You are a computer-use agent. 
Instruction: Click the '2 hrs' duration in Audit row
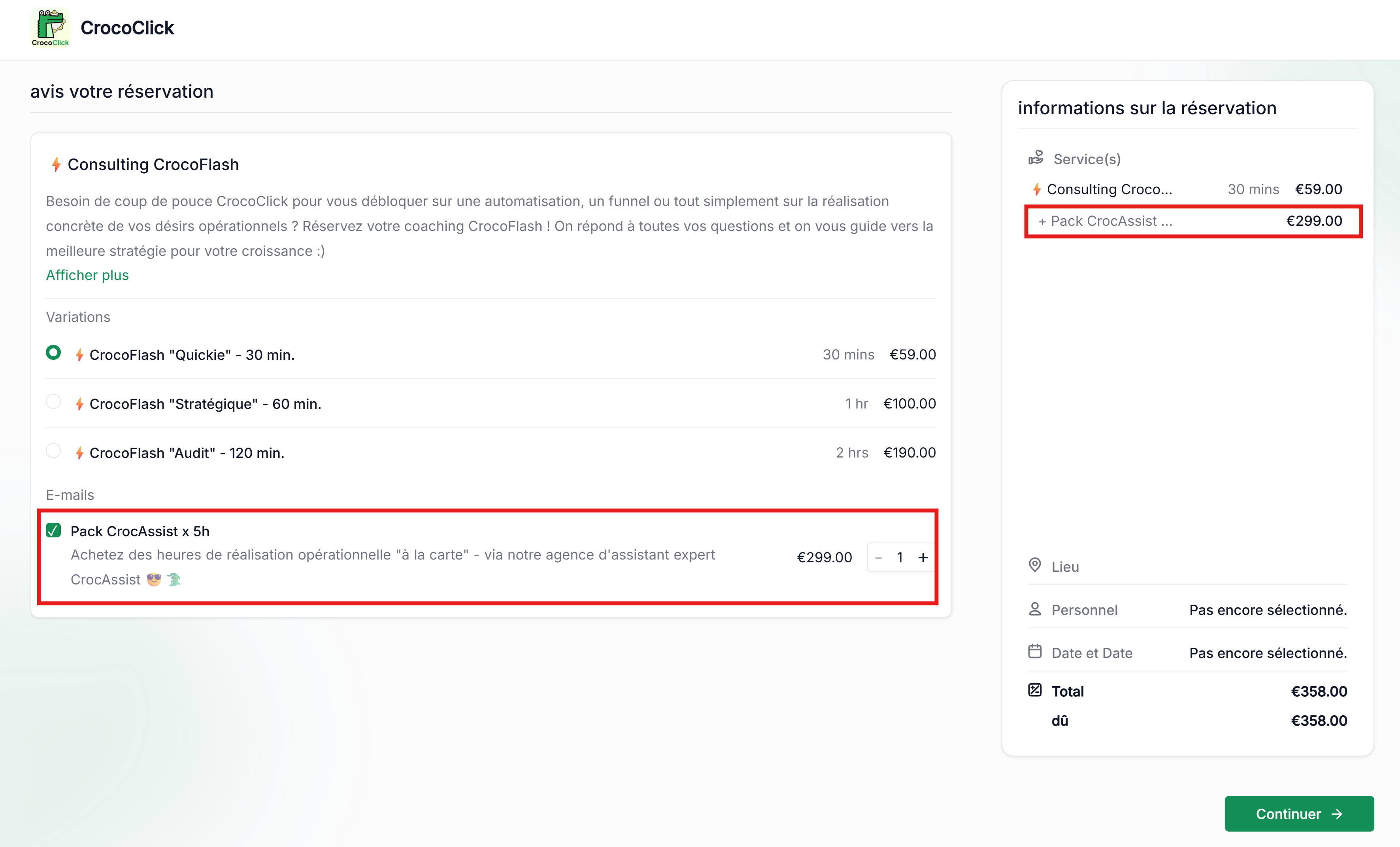(x=852, y=452)
